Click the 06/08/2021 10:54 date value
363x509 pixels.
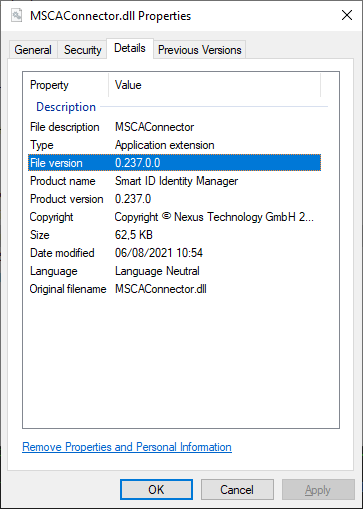159,253
